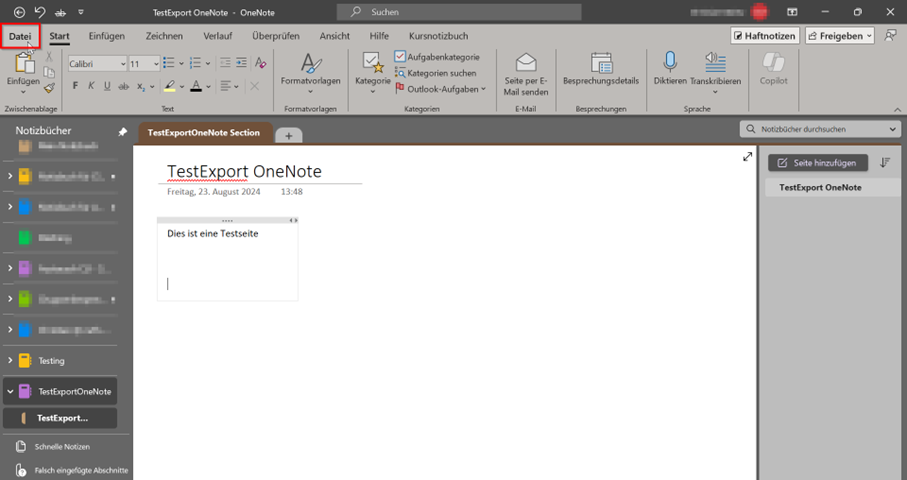Insert a bulleted list

tap(168, 63)
